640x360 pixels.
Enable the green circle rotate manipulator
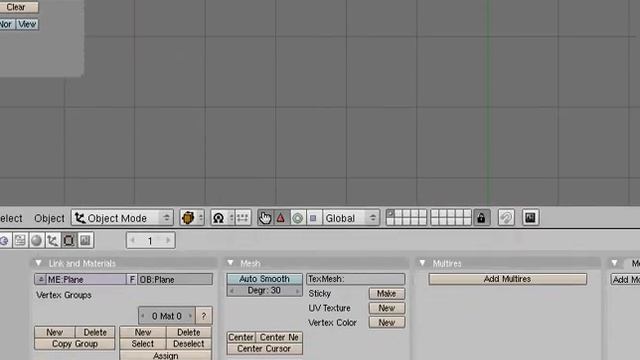point(298,218)
